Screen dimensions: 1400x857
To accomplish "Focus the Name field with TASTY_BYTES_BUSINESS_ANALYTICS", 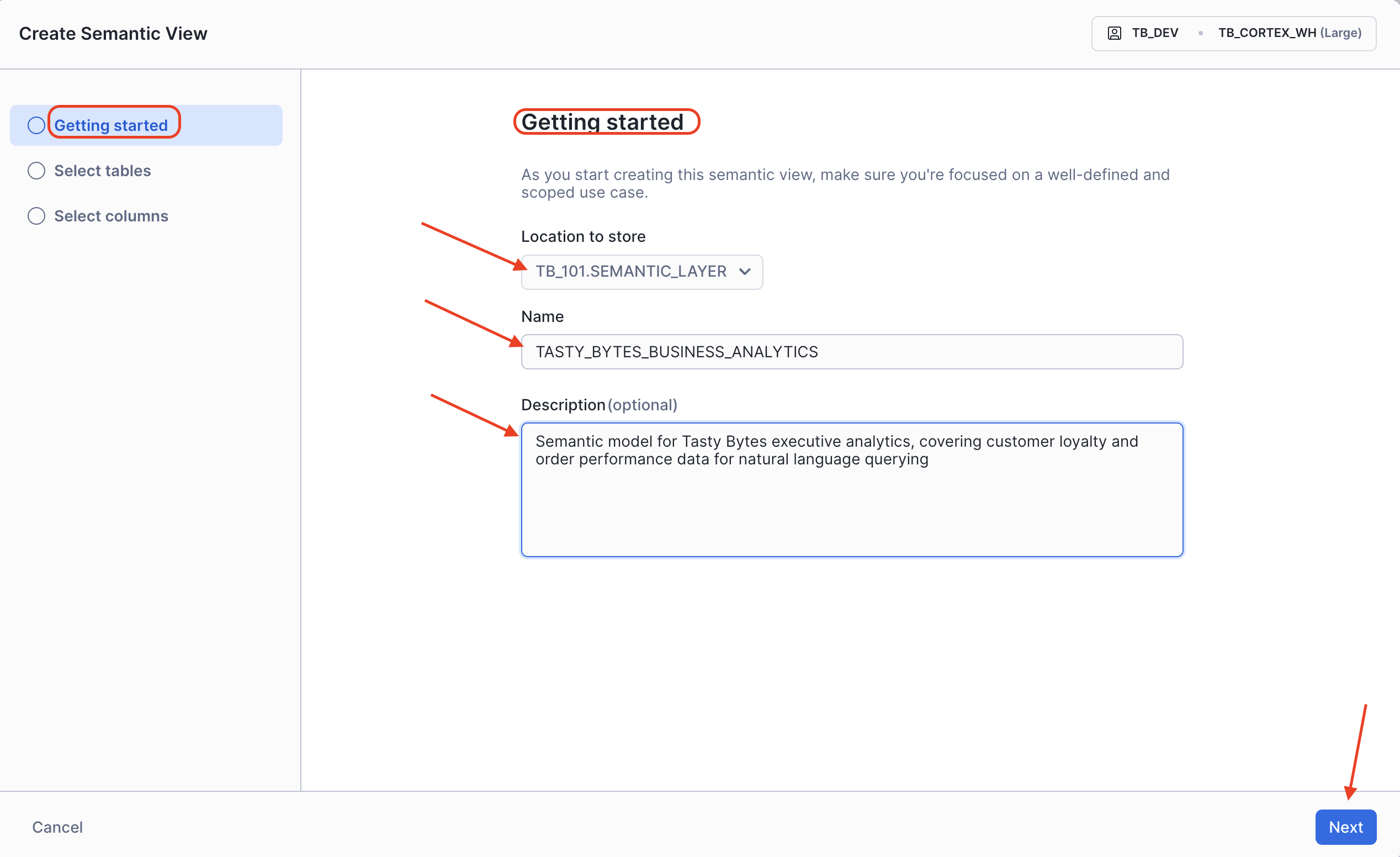I will click(x=851, y=352).
